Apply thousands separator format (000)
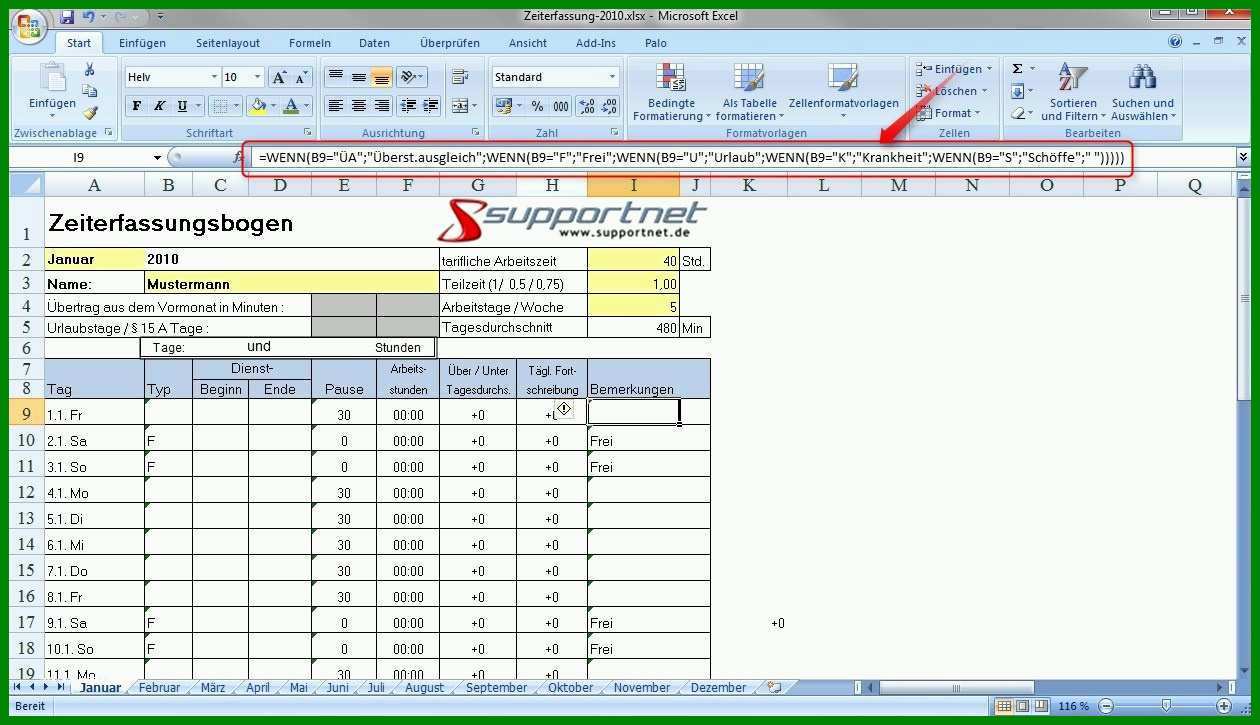 561,106
